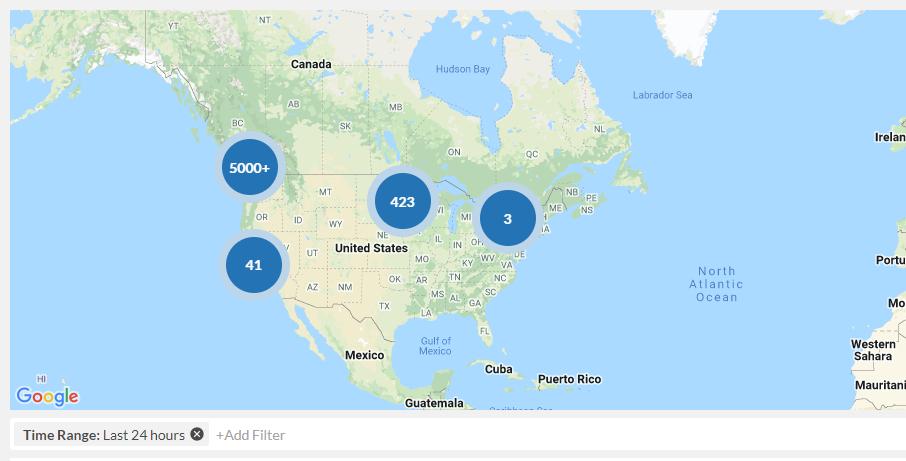Click the Guatemala map label

[433, 403]
